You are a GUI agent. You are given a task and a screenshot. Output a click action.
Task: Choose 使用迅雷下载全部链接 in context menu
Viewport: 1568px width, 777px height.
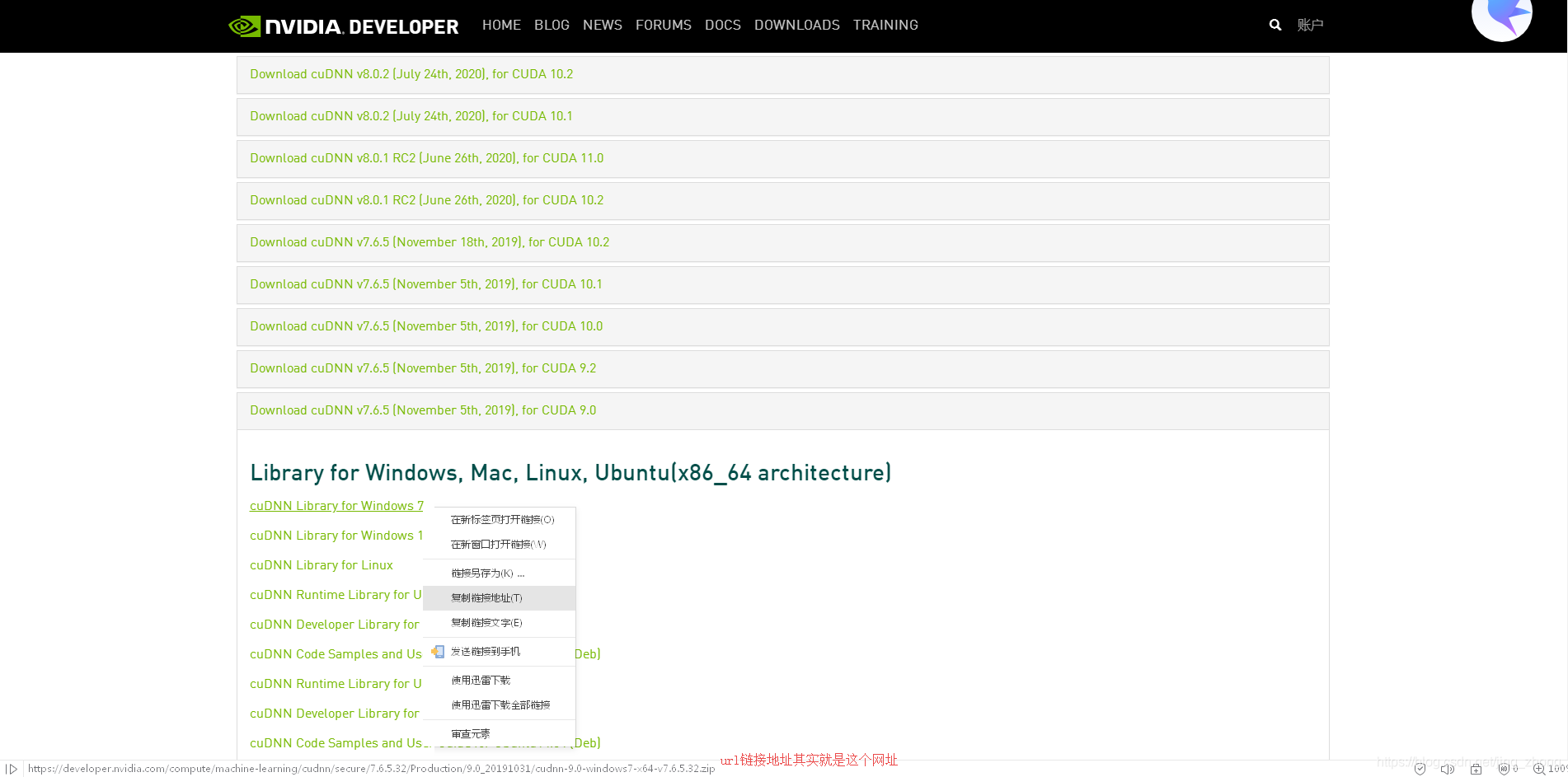[x=500, y=705]
